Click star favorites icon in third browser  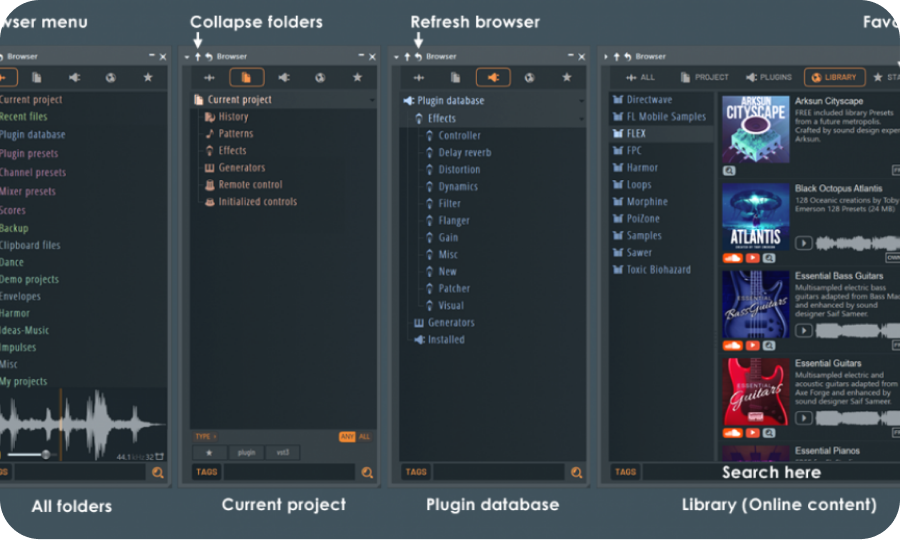(567, 77)
